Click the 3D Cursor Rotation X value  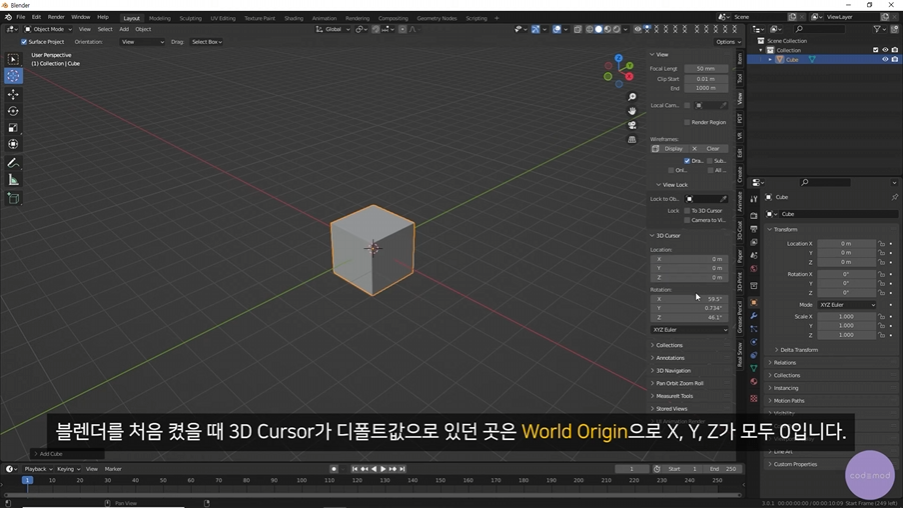[689, 299]
